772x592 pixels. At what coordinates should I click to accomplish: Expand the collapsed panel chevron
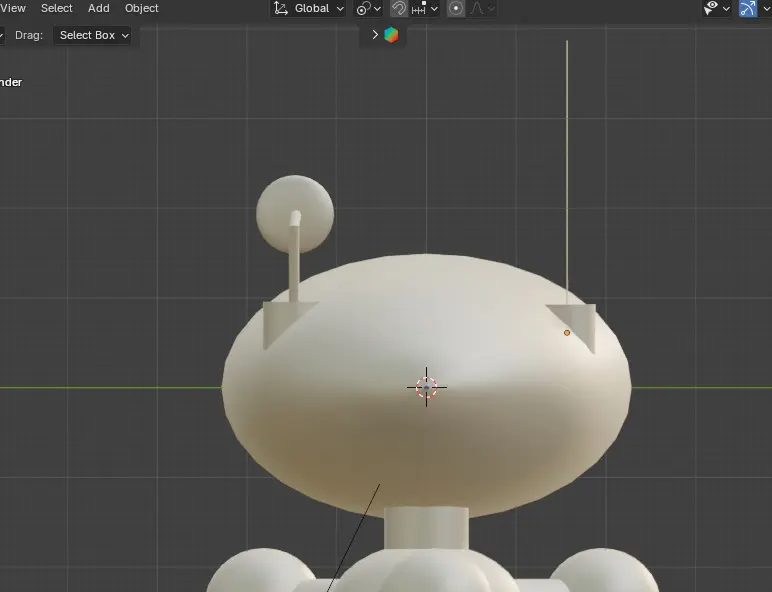click(375, 34)
